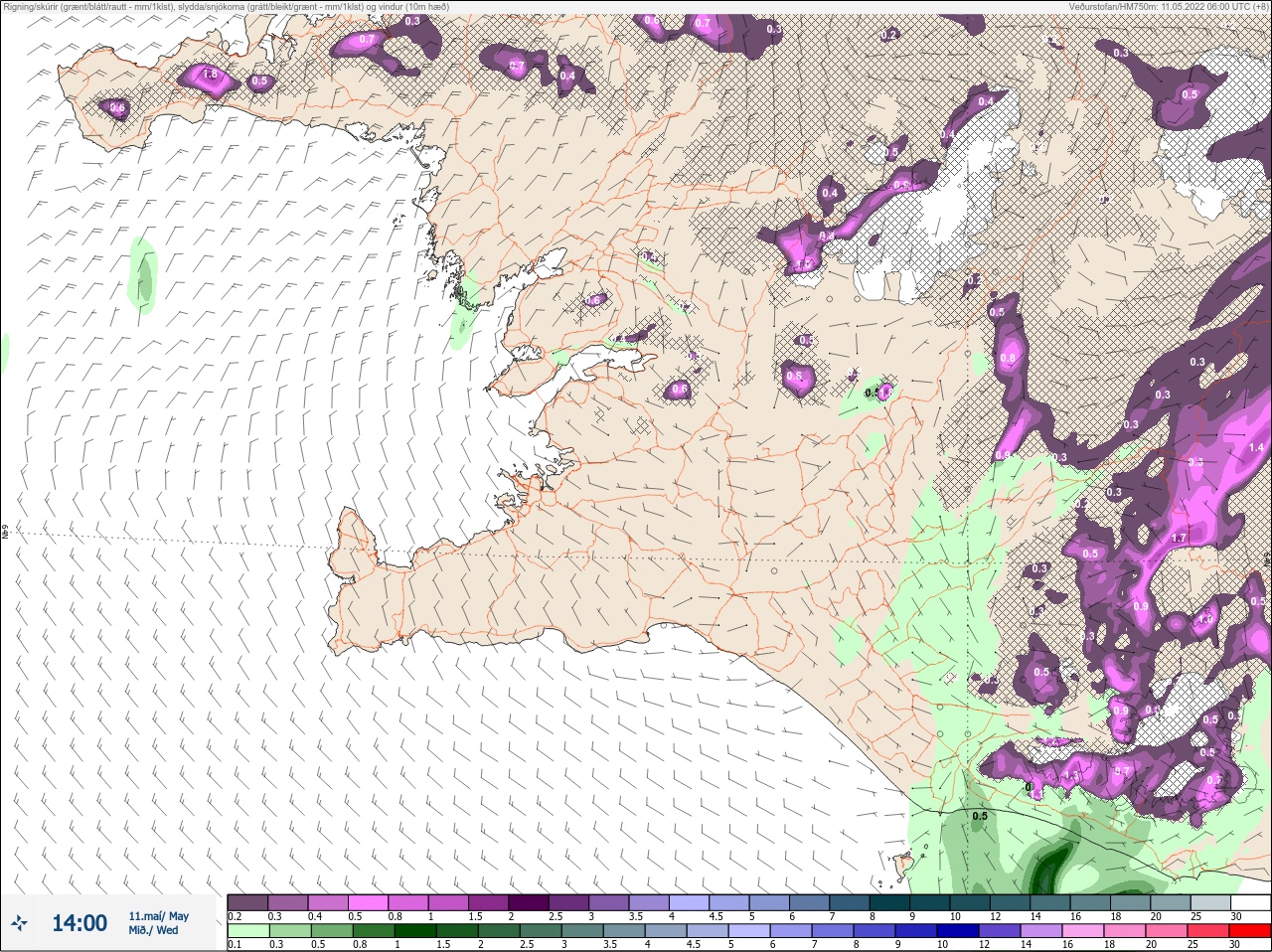Select the 0.2 swatch in purple snow legend
The width and height of the screenshot is (1272, 952).
247,902
